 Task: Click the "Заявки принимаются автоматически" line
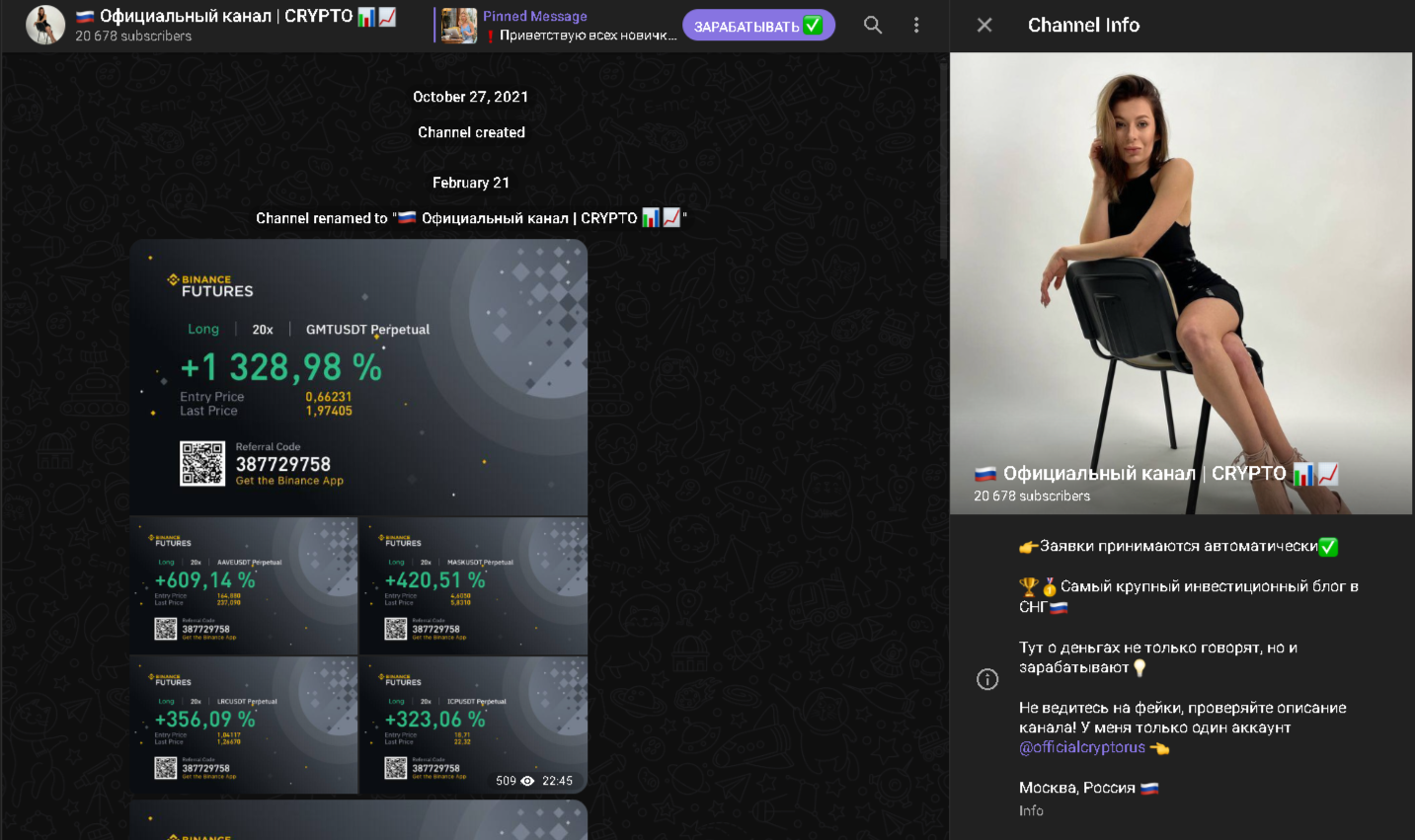click(x=1179, y=546)
